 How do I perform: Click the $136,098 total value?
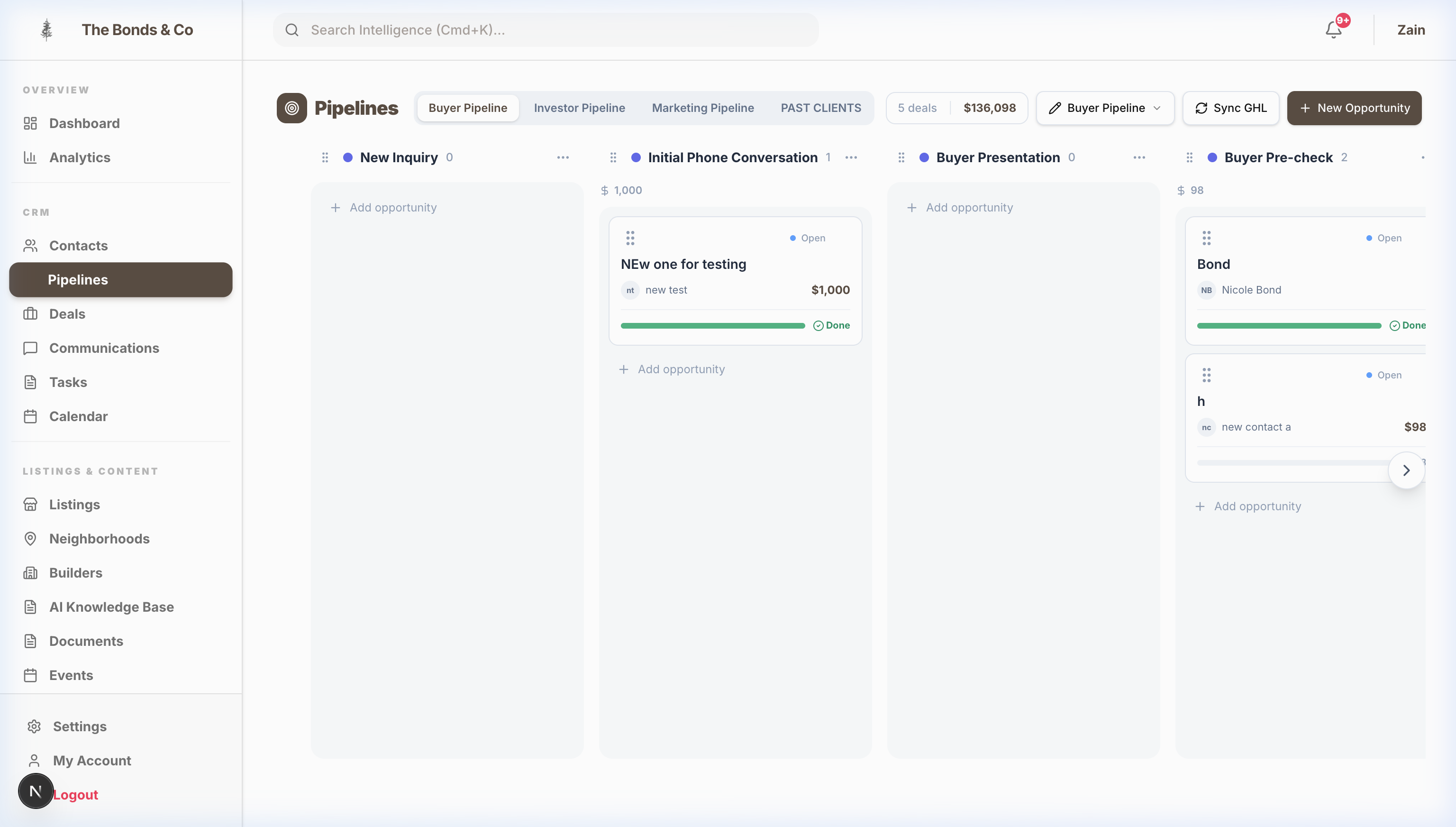(990, 108)
